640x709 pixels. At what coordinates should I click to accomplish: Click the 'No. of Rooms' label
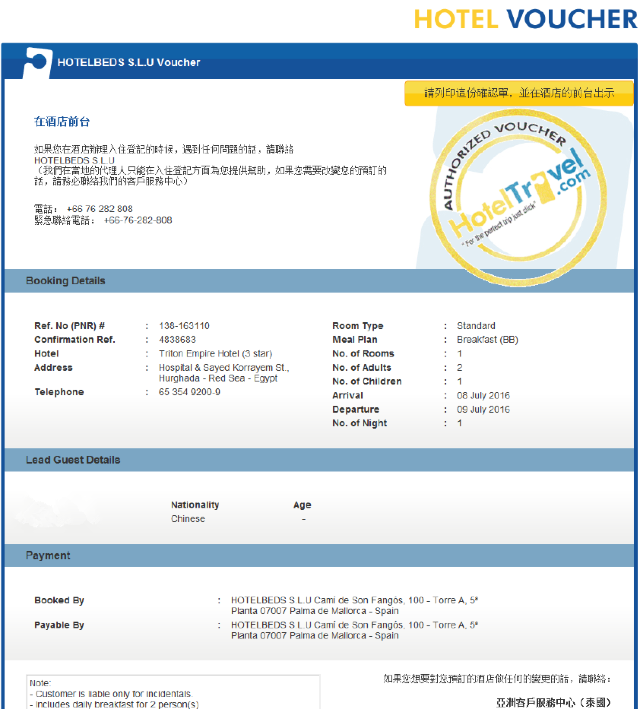[x=363, y=354]
